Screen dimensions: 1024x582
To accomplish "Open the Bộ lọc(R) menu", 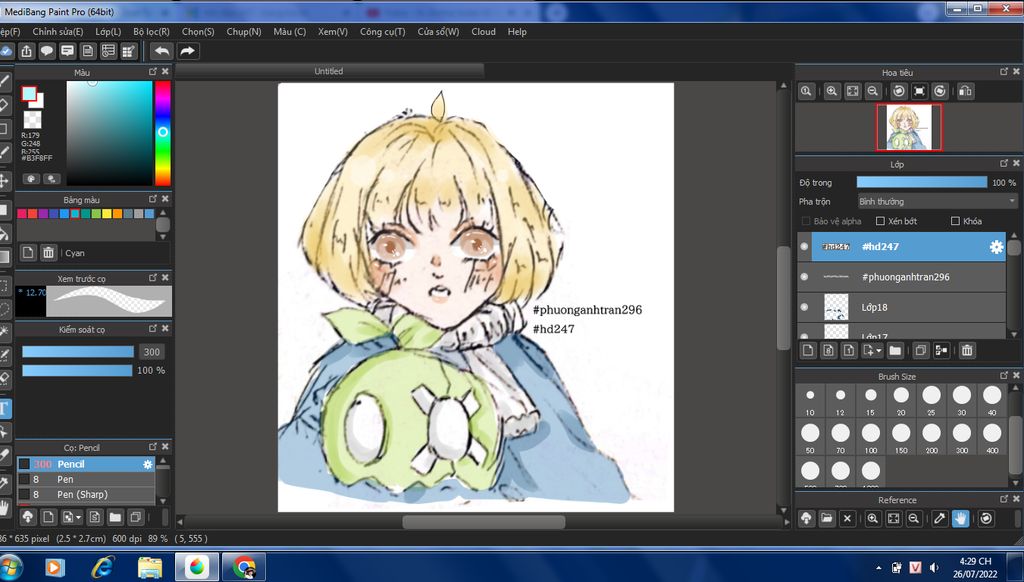I will tap(152, 31).
